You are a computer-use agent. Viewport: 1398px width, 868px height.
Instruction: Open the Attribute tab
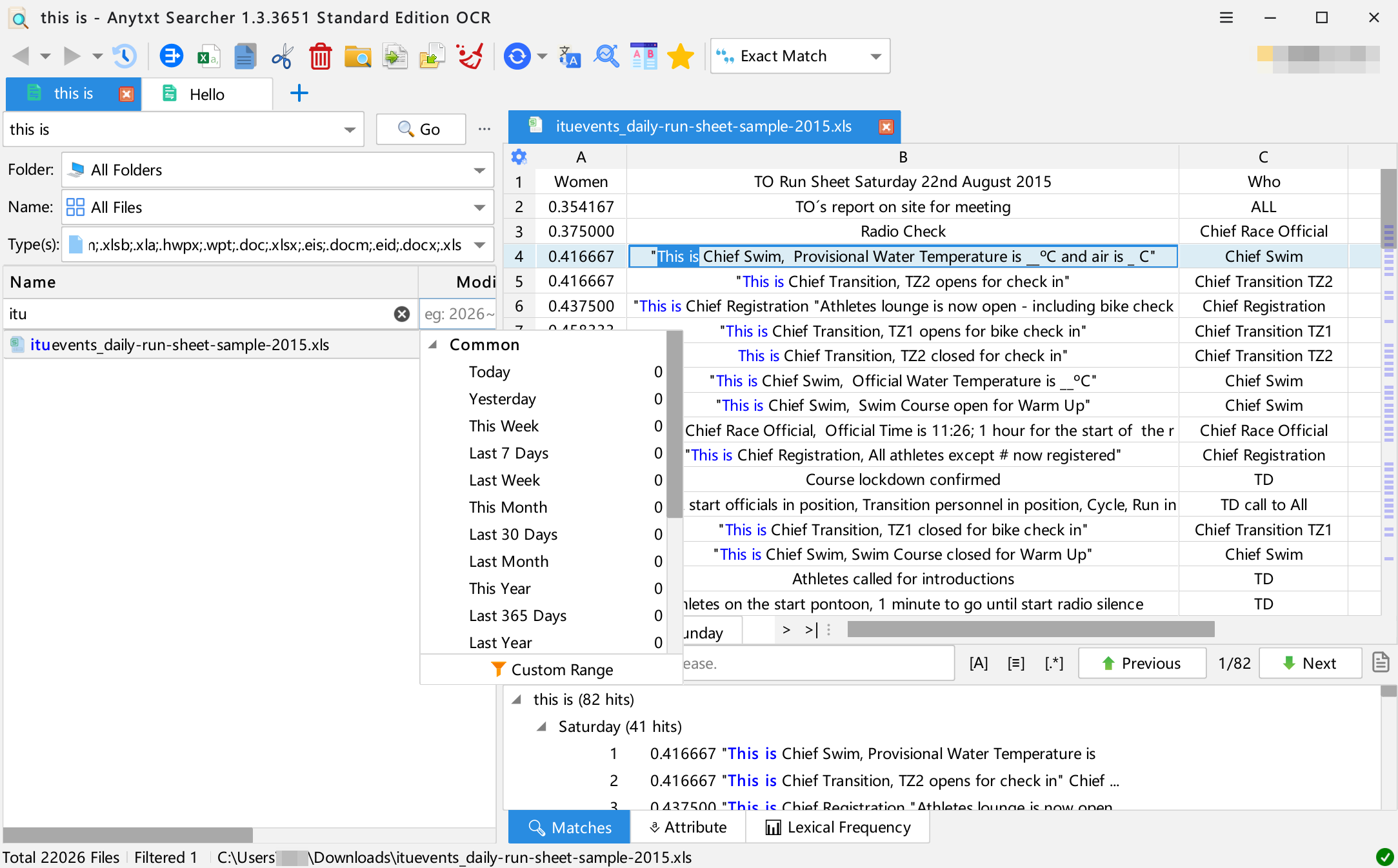688,827
